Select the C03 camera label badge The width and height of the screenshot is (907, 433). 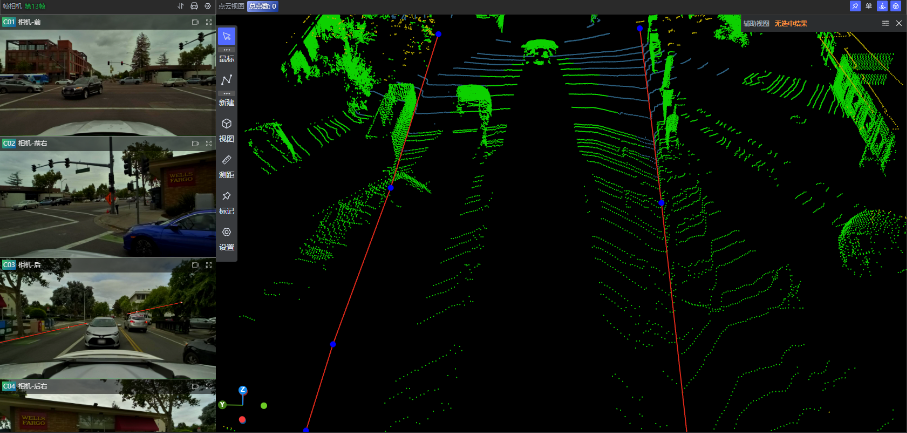[9, 265]
